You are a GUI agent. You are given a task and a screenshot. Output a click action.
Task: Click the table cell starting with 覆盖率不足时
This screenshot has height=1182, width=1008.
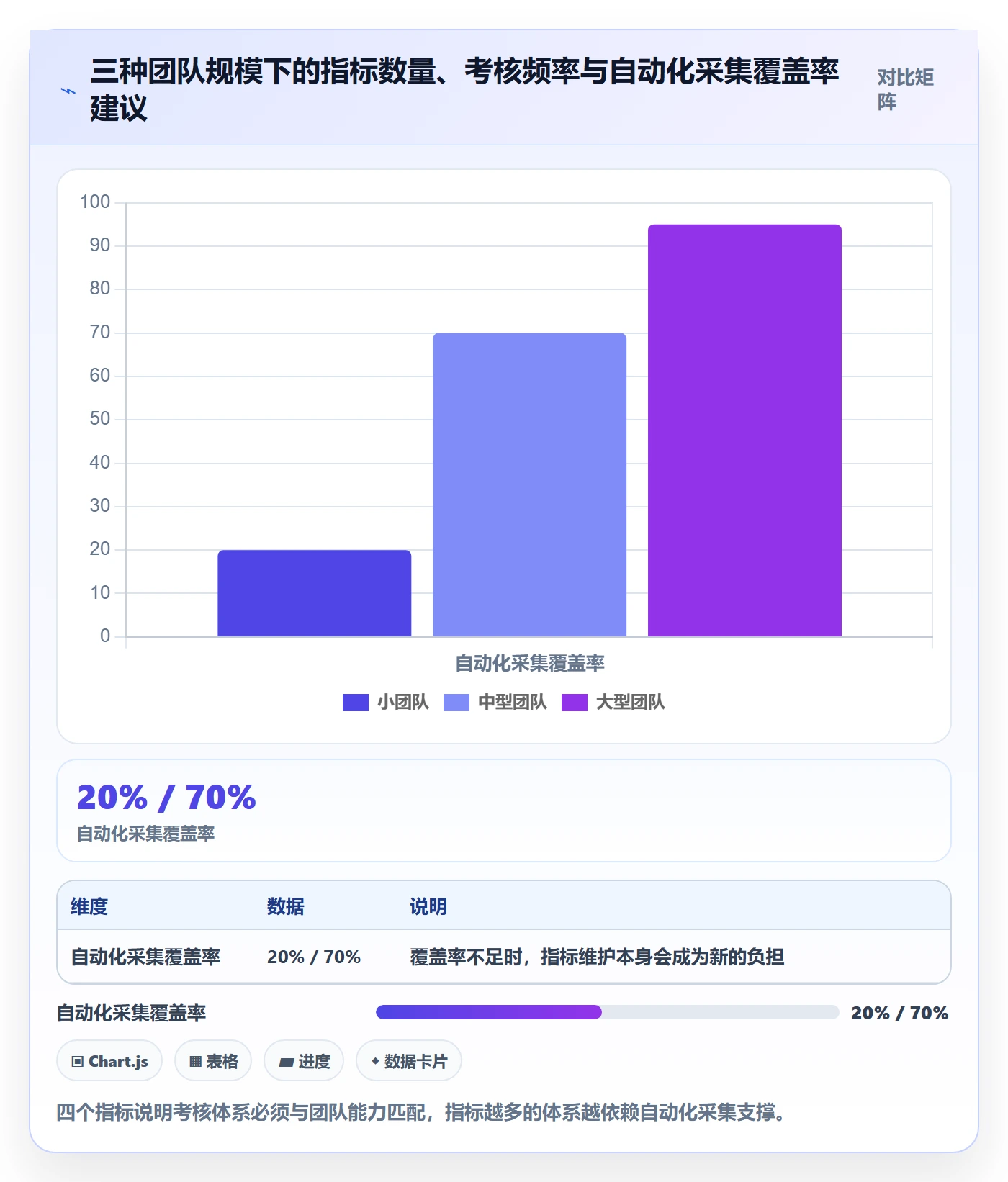coord(597,957)
